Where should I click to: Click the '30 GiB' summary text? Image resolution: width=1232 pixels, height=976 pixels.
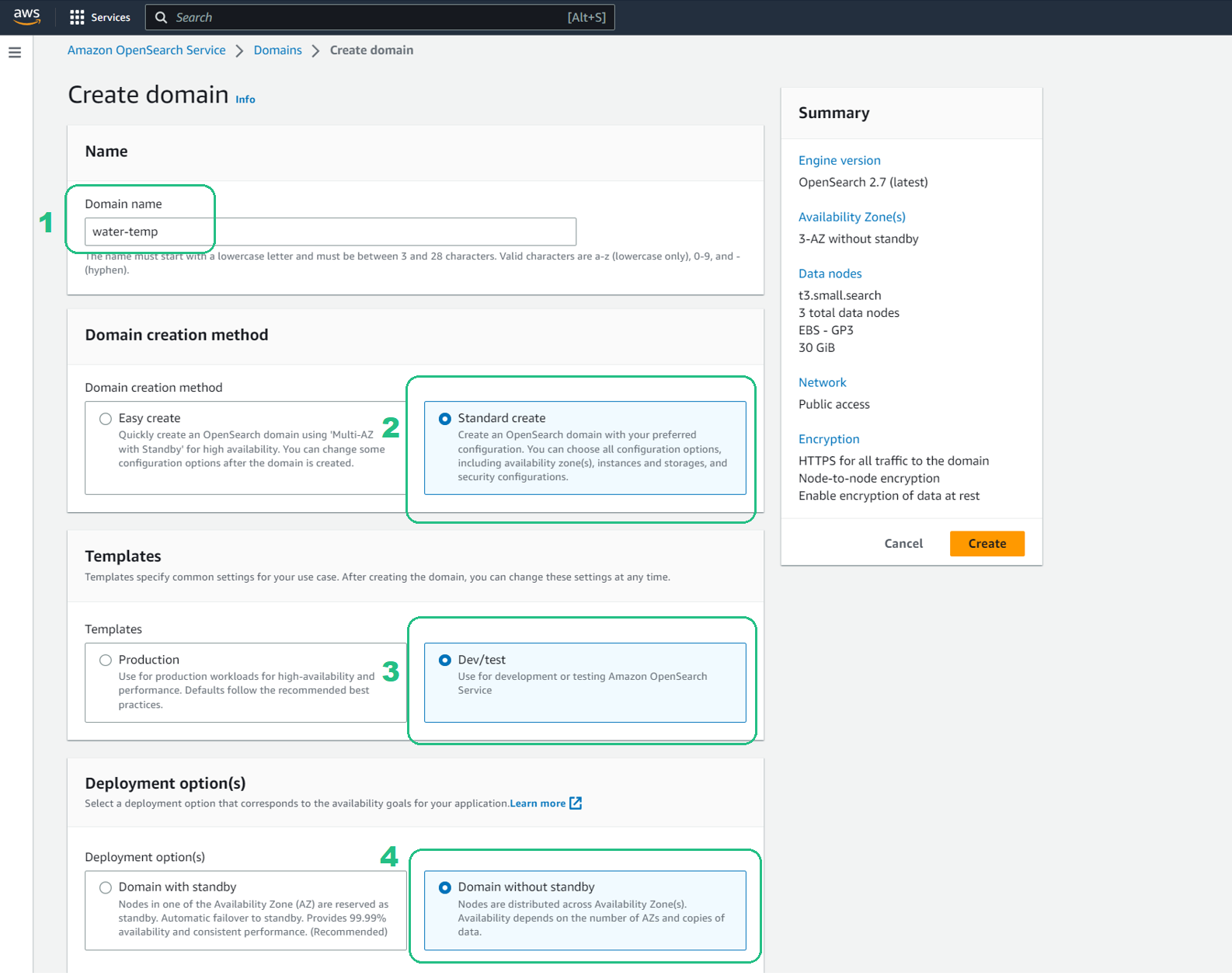point(816,348)
